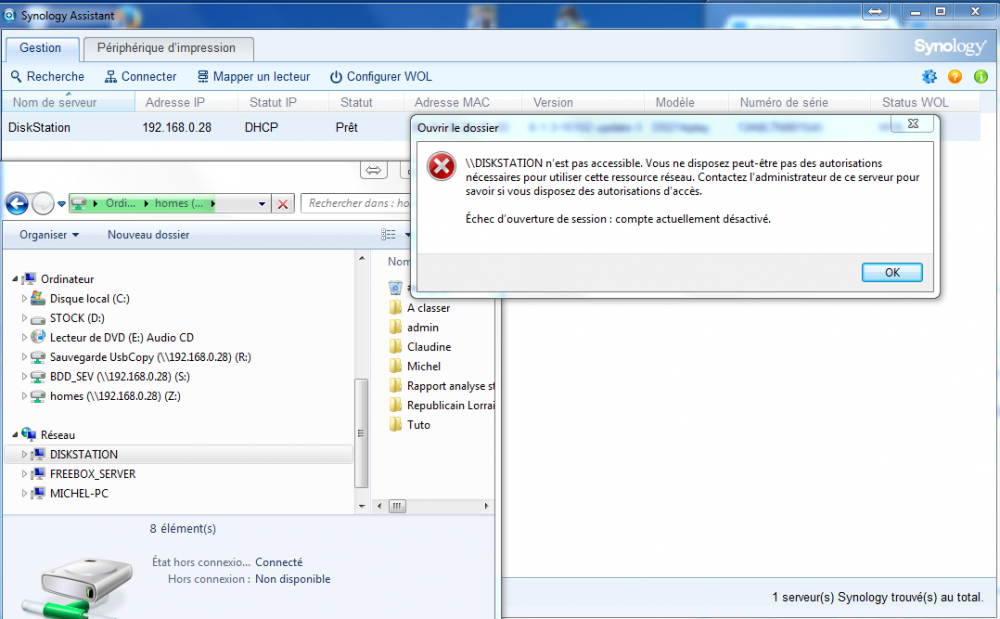Viewport: 1000px width, 619px height.
Task: Expand the MICHEL-PC network node
Action: click(x=24, y=493)
